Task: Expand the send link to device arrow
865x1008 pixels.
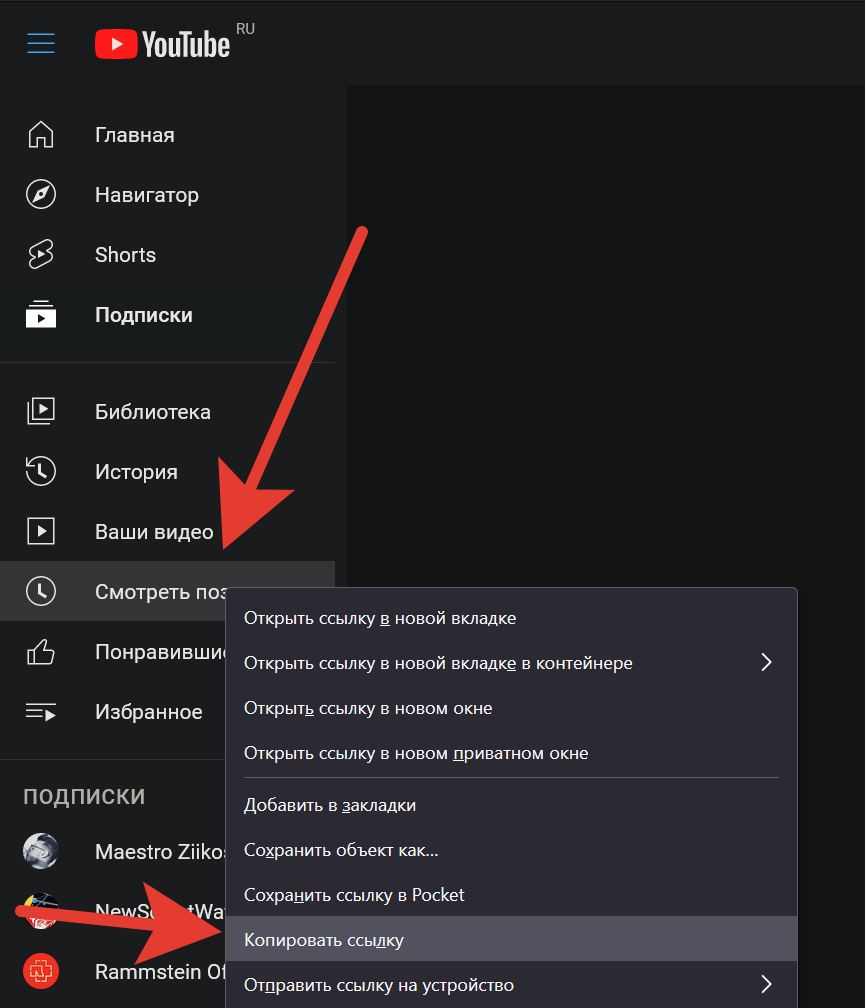Action: [767, 985]
